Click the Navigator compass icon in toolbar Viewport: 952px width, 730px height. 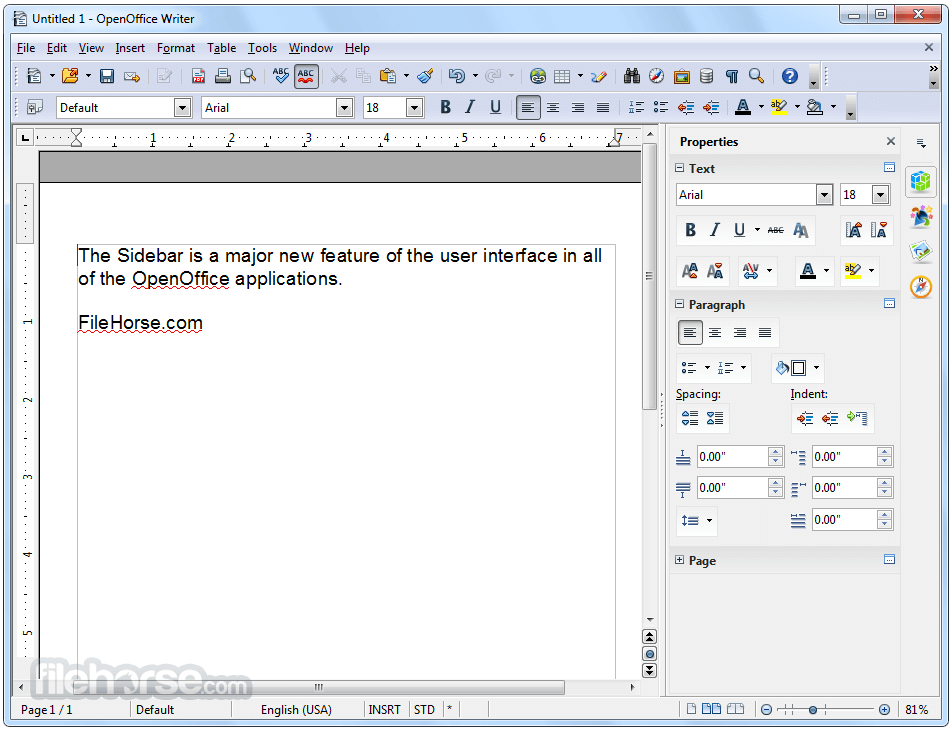tap(656, 76)
